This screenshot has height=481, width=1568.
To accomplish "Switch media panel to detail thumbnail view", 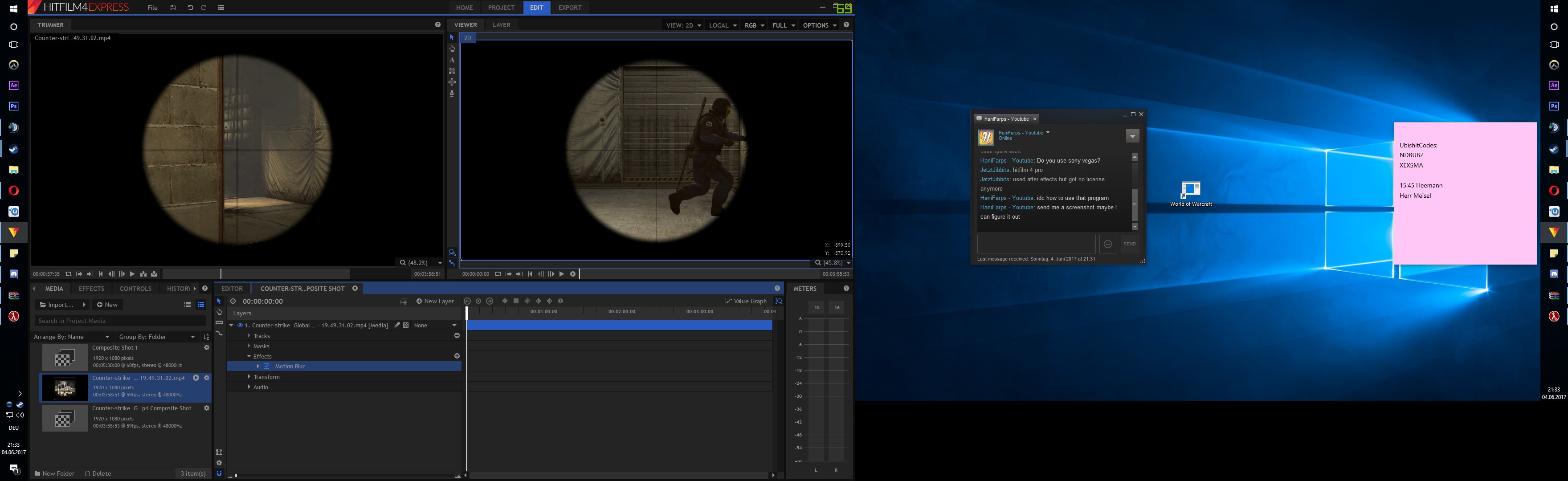I will (201, 305).
